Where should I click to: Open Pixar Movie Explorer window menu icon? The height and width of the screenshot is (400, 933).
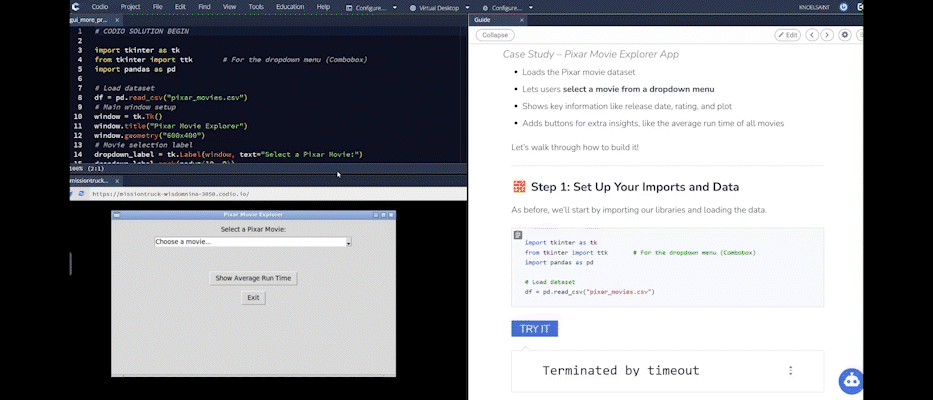point(116,215)
